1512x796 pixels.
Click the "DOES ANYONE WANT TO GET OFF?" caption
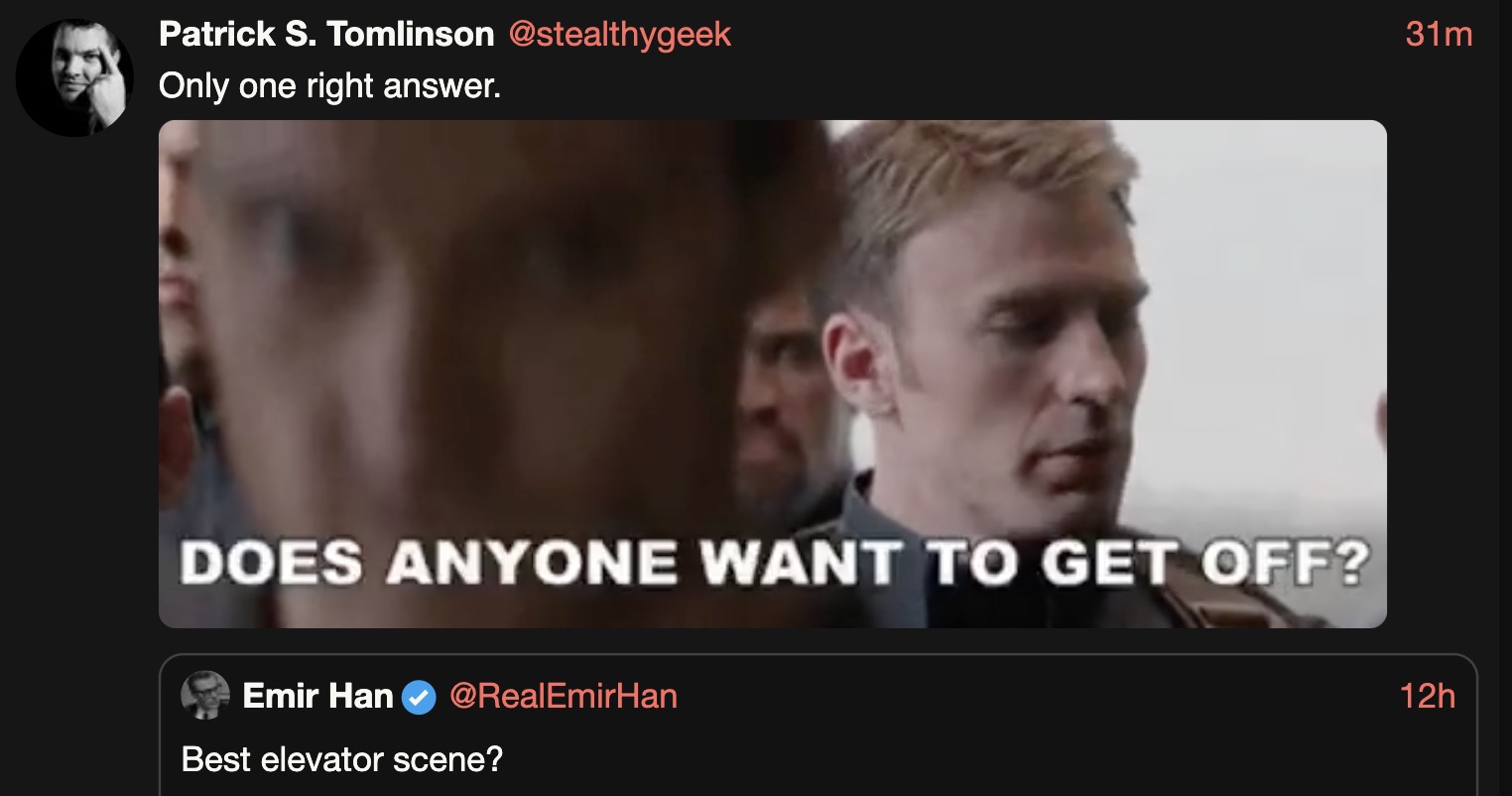775,565
